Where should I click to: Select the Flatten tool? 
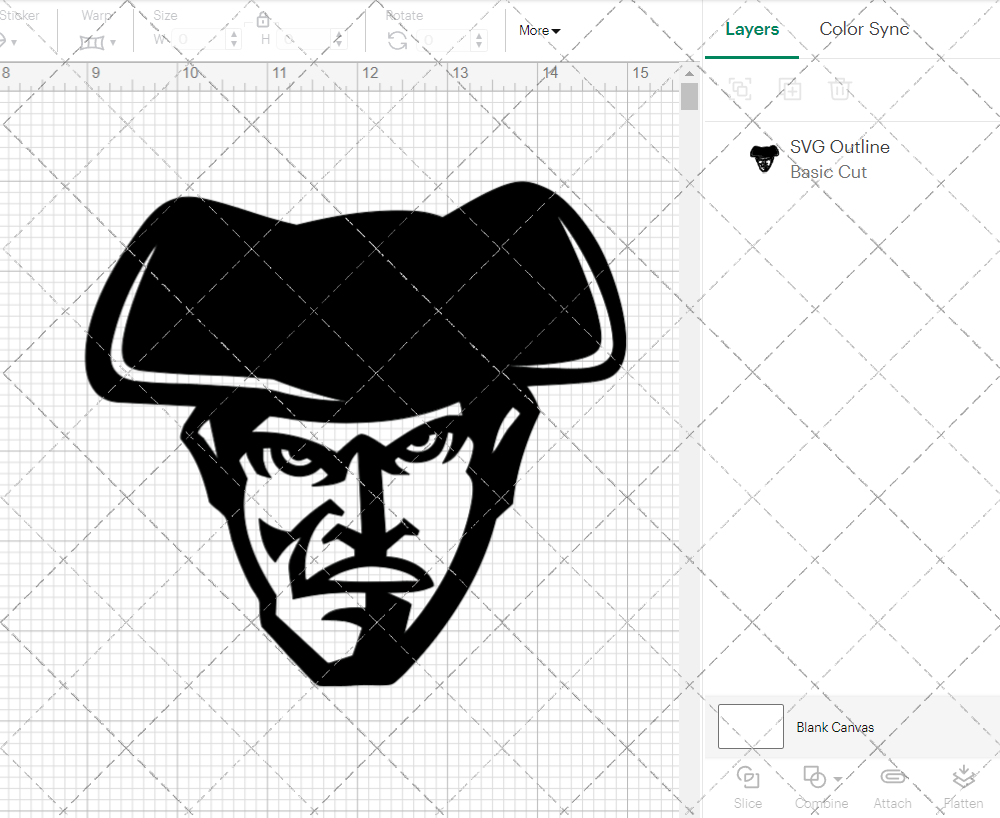963,788
